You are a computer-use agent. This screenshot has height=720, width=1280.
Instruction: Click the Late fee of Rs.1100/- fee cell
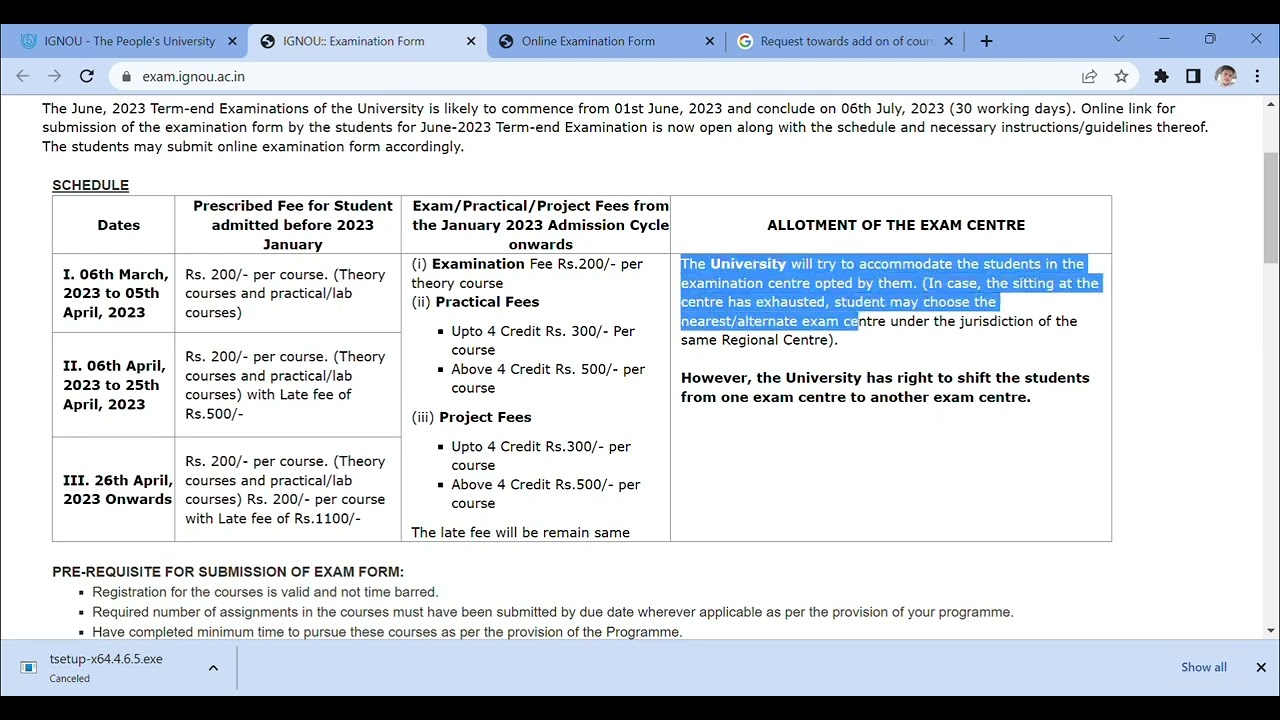(x=288, y=490)
